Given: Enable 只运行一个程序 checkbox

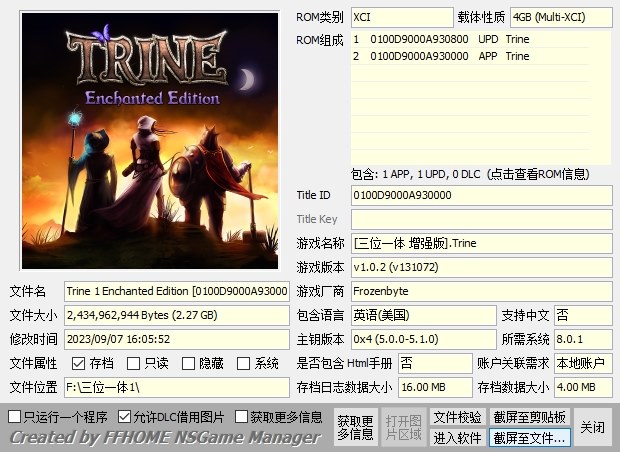Looking at the screenshot, I should coord(15,416).
